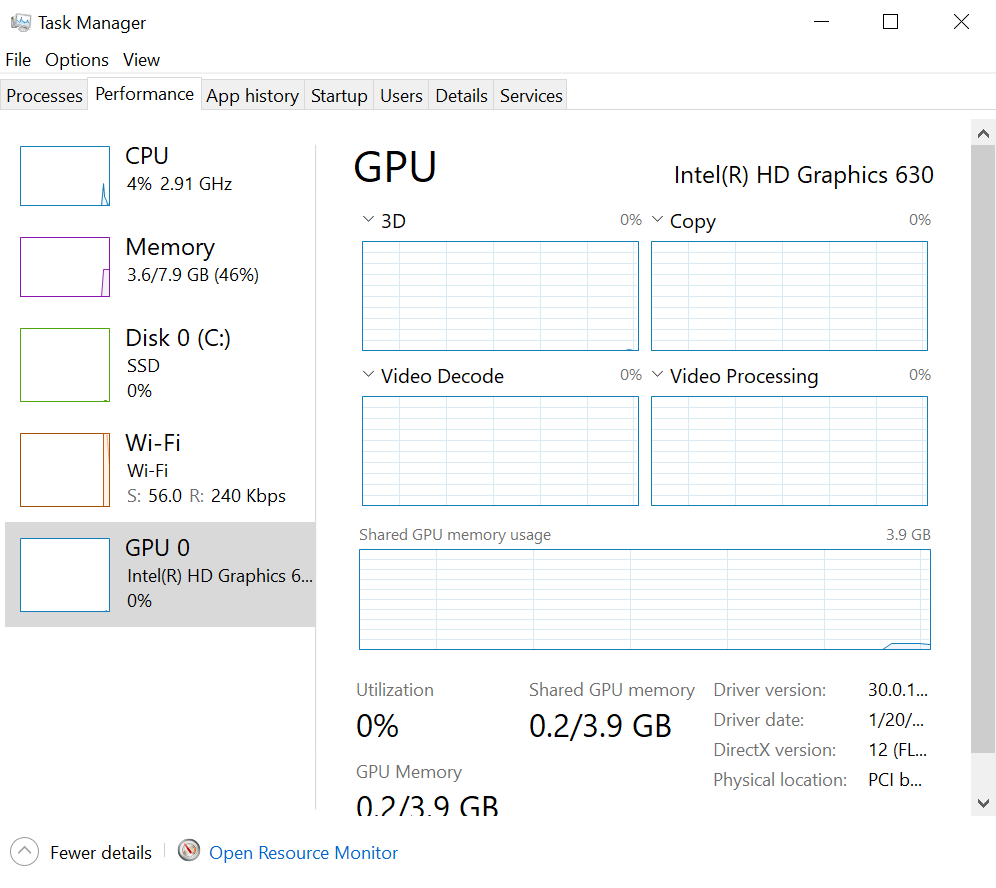Screen dimensions: 996x888
Task: Select the CPU usage graph thumbnail
Action: pyautogui.click(x=65, y=176)
